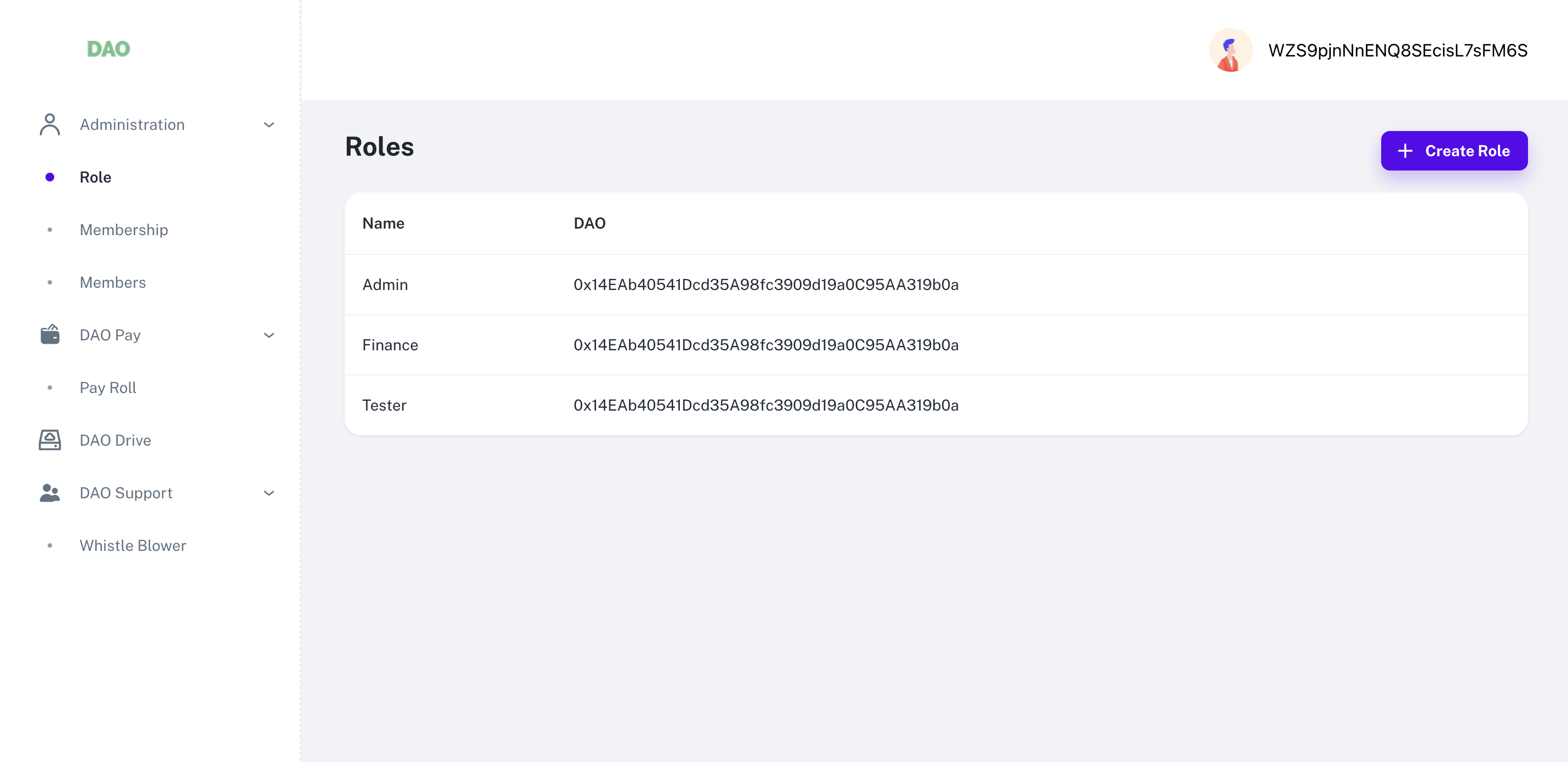Collapse the Administration section
This screenshot has width=1568, height=762.
pos(268,124)
